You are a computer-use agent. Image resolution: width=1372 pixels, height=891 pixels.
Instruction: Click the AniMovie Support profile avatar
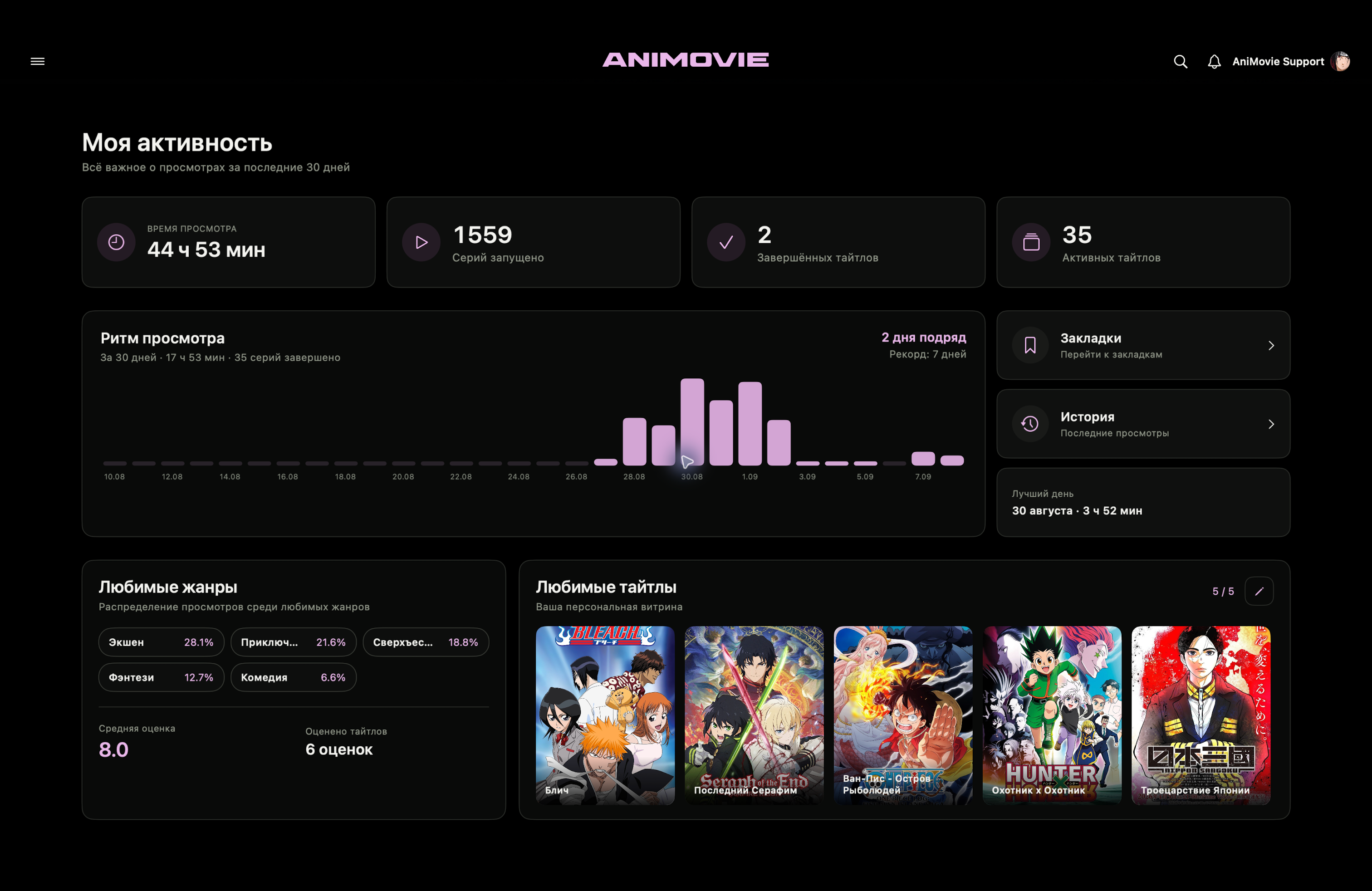(x=1340, y=62)
